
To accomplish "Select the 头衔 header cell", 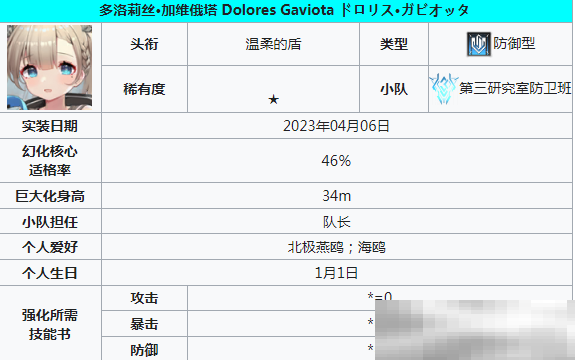I will [x=144, y=44].
